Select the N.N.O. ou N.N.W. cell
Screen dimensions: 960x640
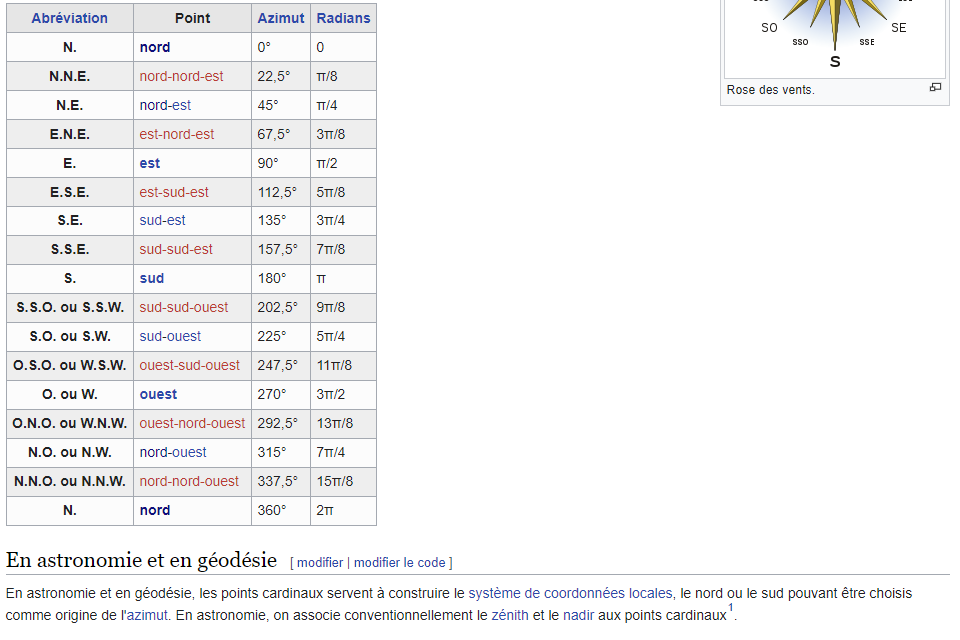(70, 481)
